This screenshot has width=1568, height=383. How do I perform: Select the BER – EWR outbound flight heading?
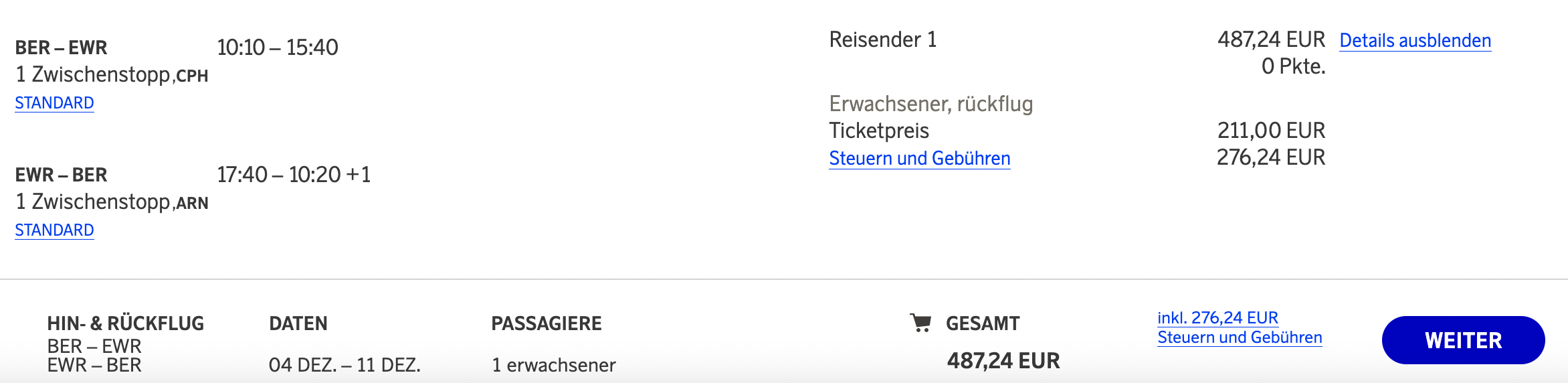click(x=61, y=48)
